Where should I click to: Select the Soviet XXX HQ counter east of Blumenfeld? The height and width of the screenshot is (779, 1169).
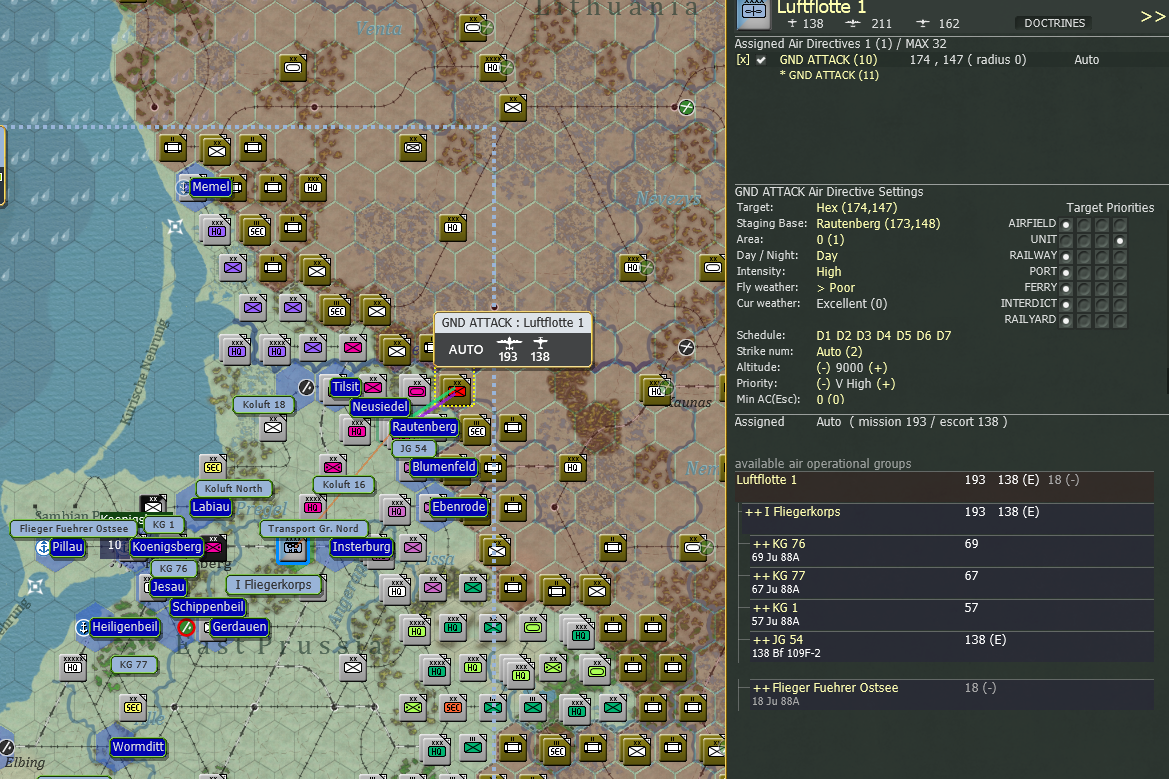tap(573, 467)
